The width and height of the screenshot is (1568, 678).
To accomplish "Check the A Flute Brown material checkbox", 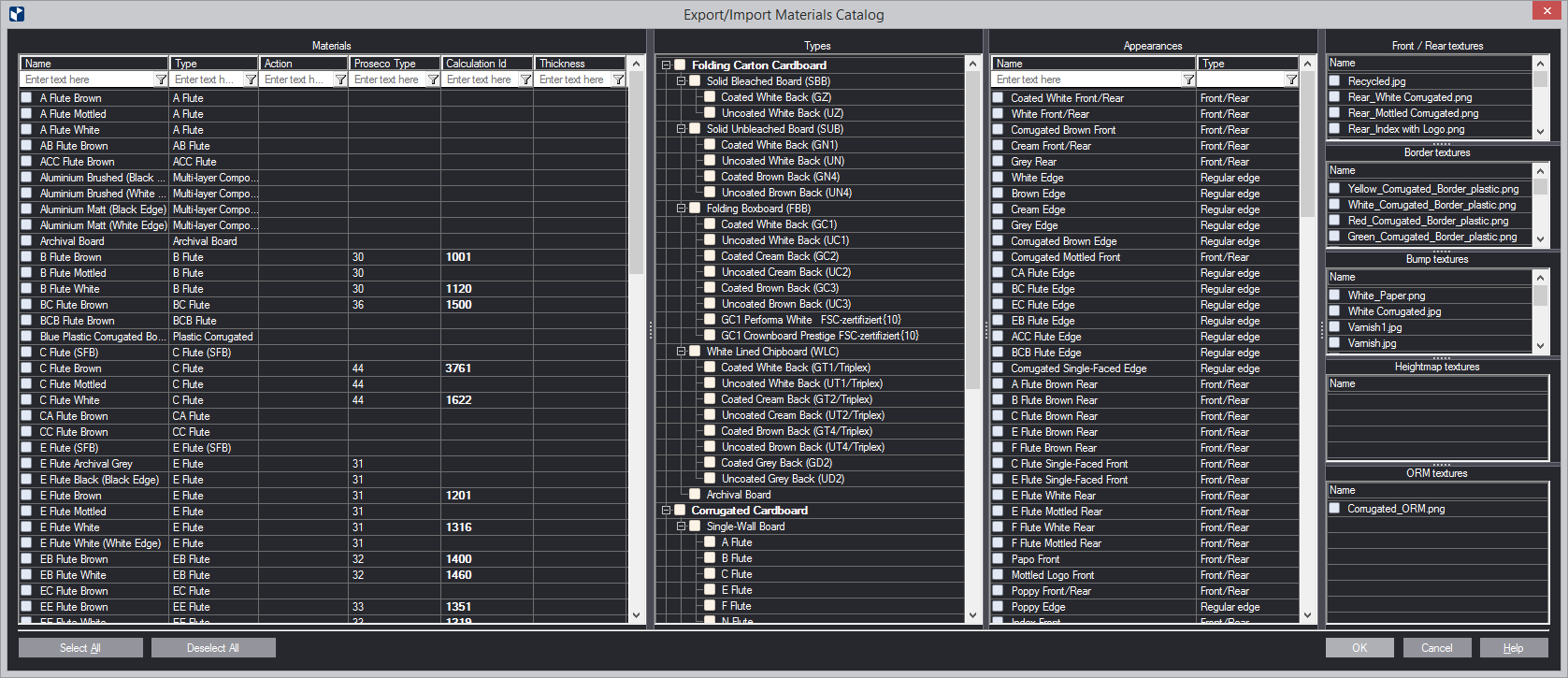I will pos(26,97).
